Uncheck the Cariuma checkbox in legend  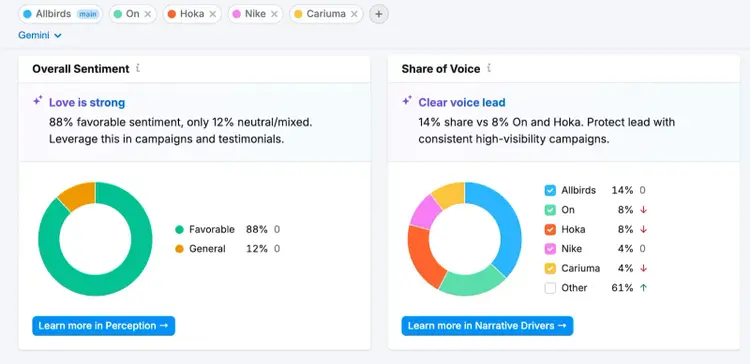(x=550, y=268)
